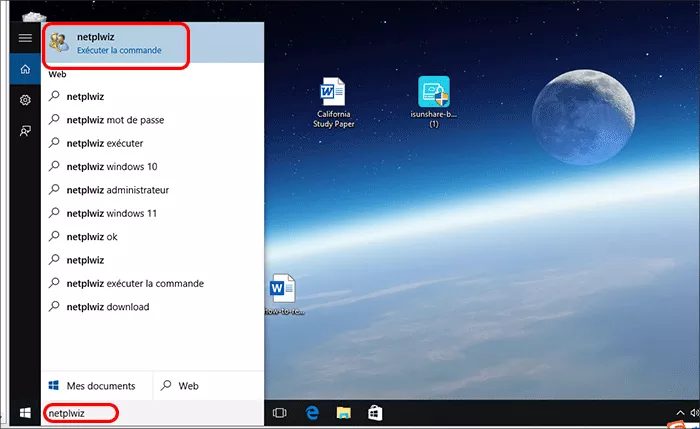Viewport: 700px width, 429px height.
Task: Open the settings gear in the search sidebar
Action: point(25,101)
